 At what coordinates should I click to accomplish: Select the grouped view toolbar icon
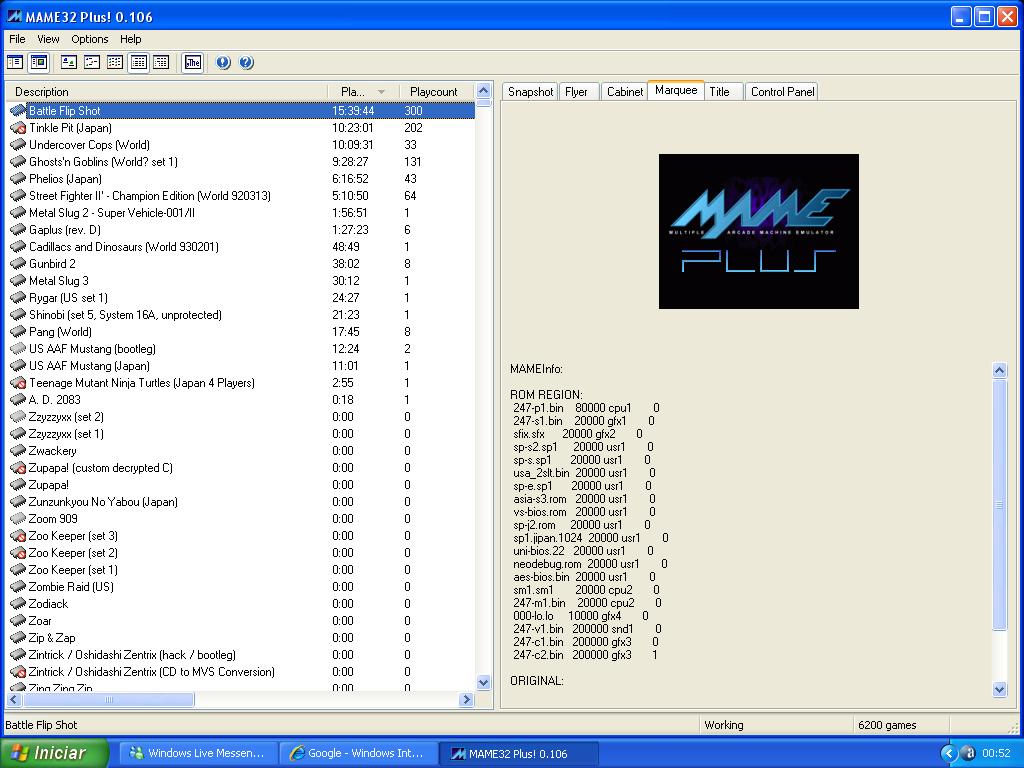pyautogui.click(x=161, y=63)
